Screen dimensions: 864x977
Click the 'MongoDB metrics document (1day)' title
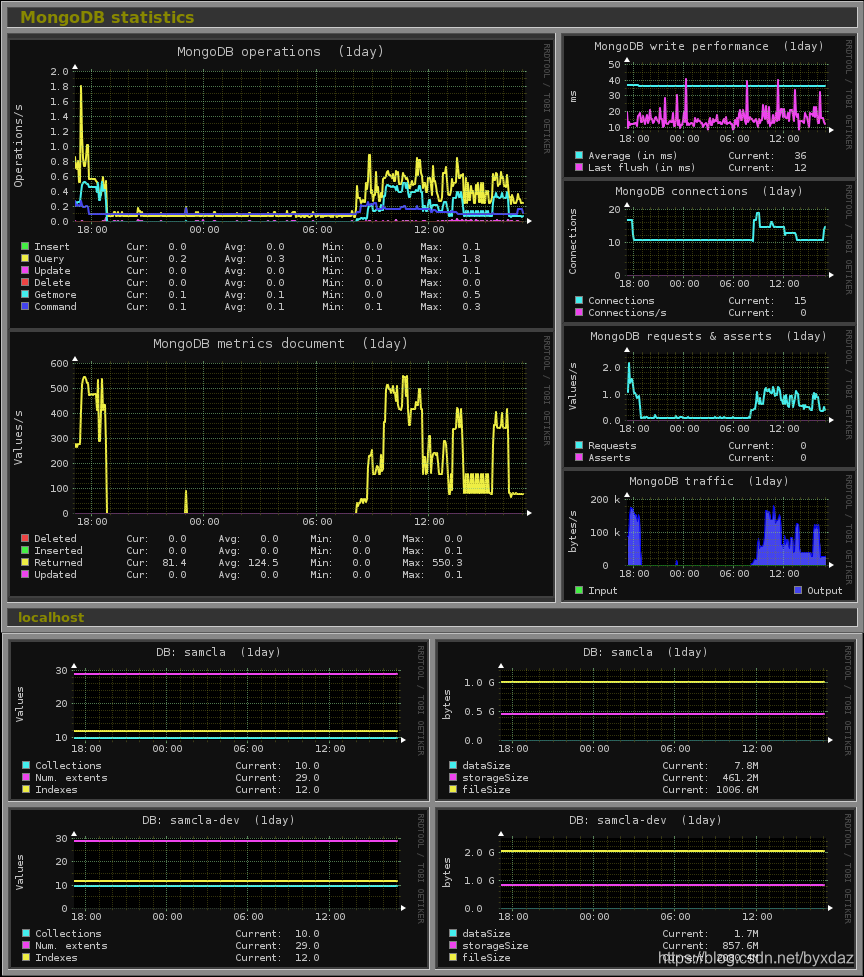(x=280, y=343)
